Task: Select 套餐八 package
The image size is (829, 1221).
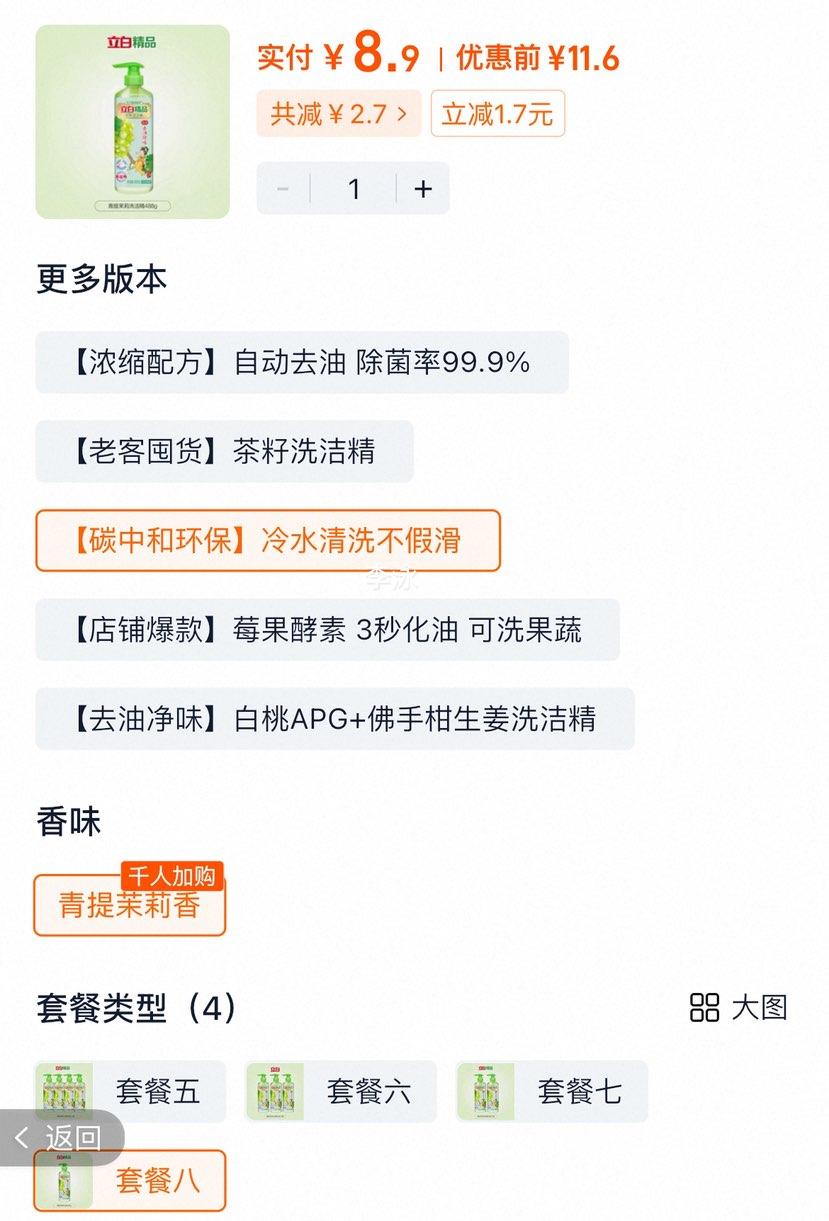Action: (x=130, y=1181)
